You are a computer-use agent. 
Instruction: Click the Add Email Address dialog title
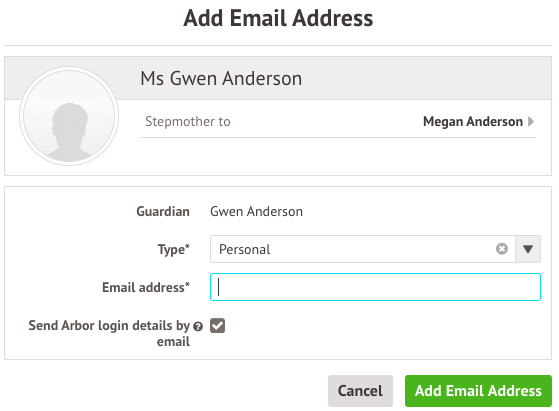(x=278, y=18)
